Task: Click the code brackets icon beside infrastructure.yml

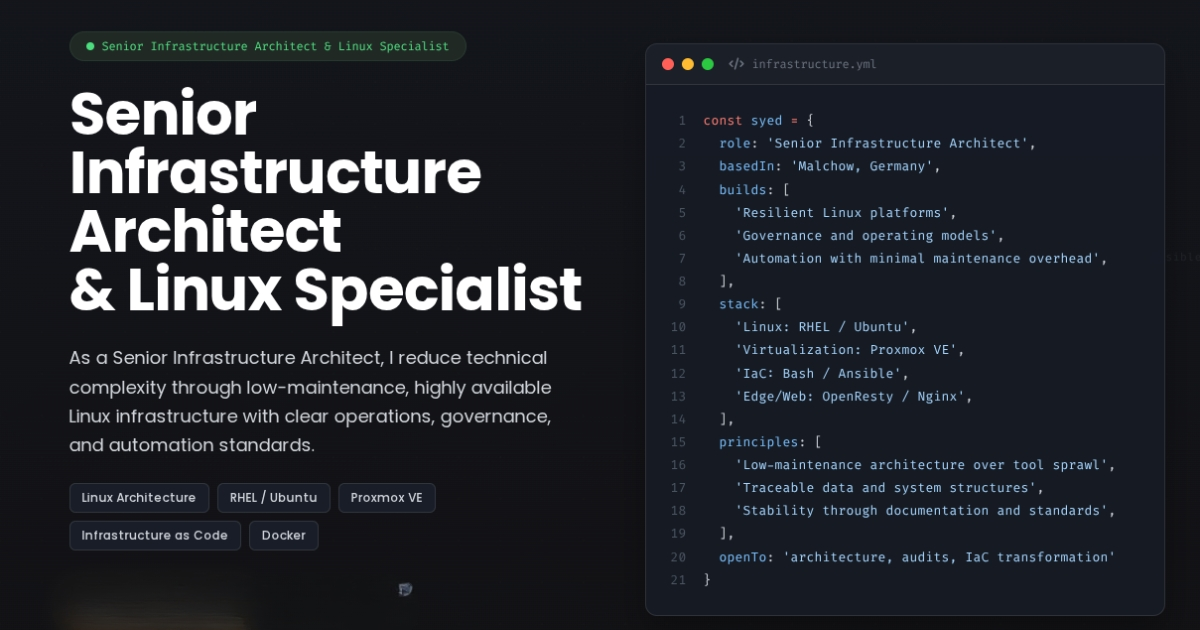Action: pos(736,64)
